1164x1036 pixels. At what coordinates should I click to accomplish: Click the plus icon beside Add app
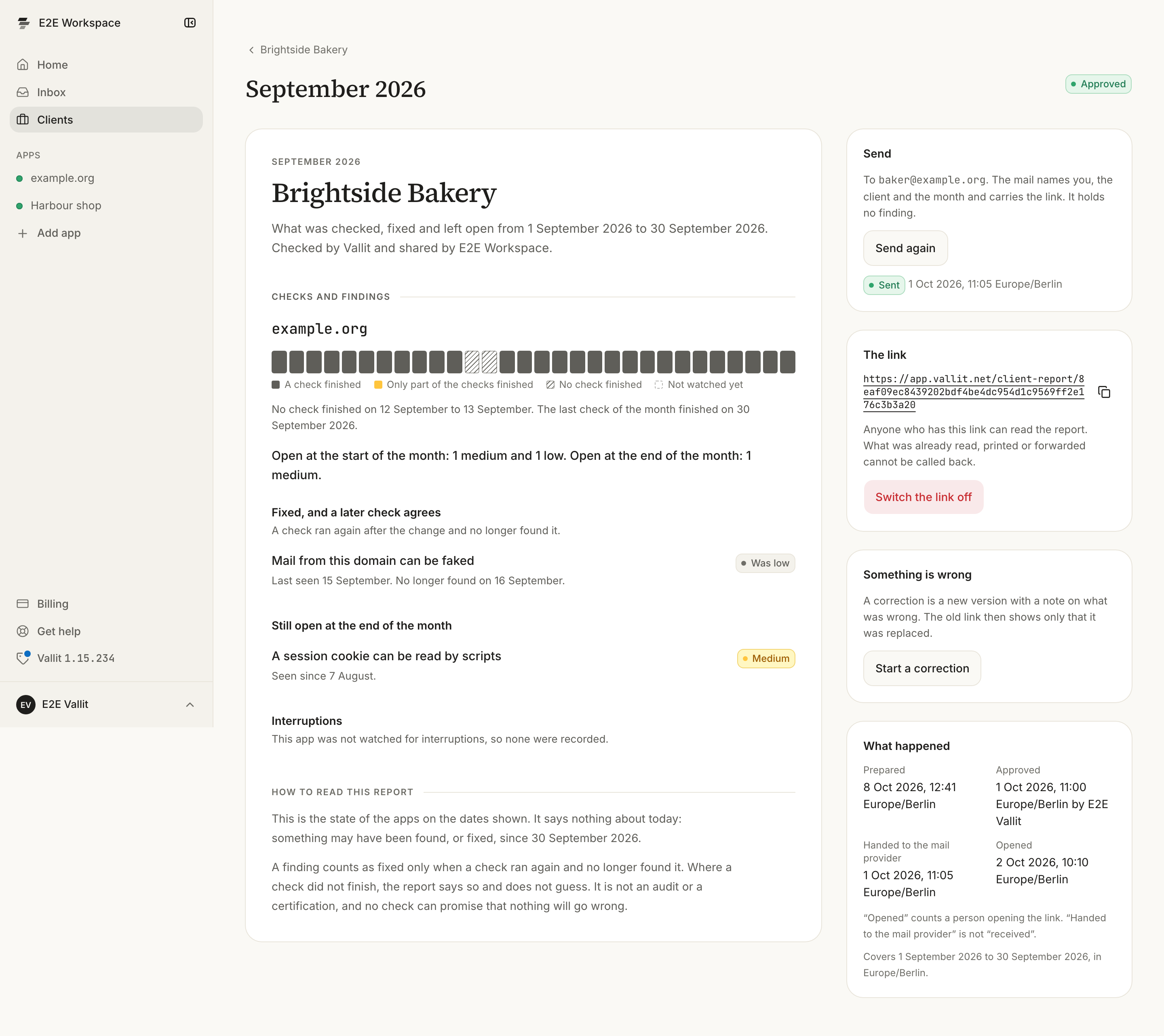point(23,234)
